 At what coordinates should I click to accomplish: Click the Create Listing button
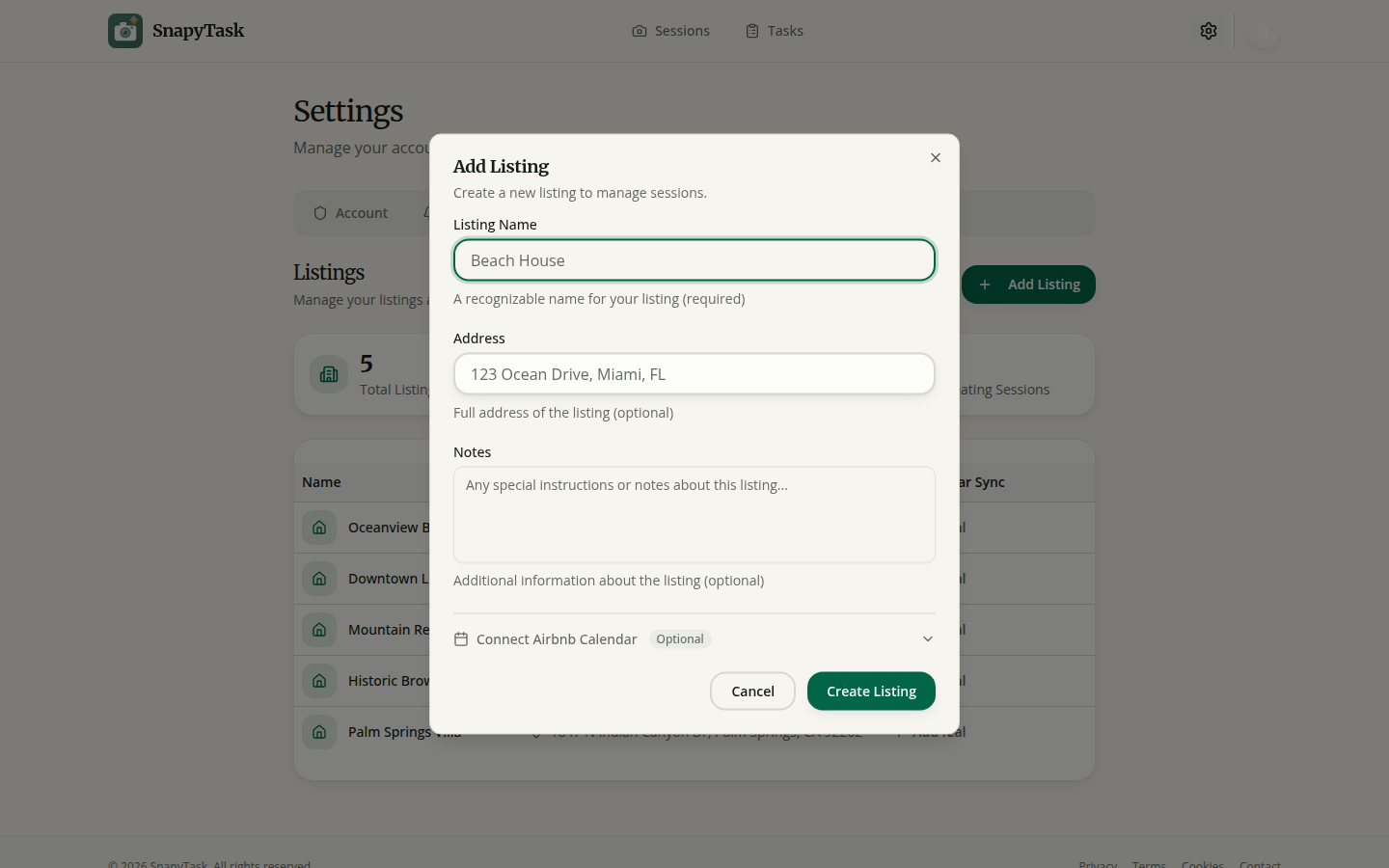pyautogui.click(x=871, y=691)
